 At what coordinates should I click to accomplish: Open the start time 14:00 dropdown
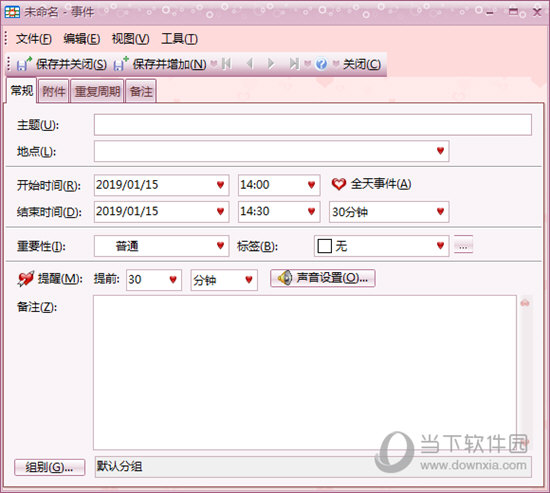point(311,185)
